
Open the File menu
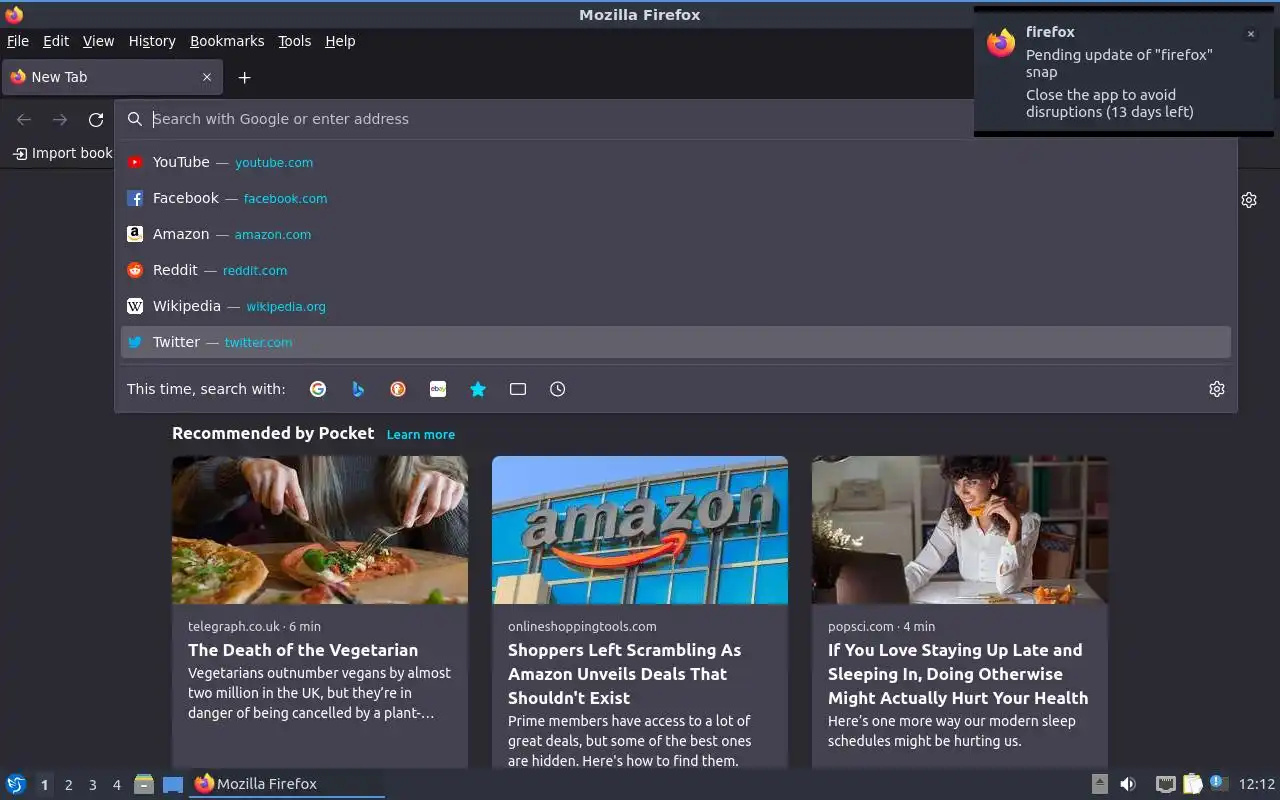(x=18, y=41)
